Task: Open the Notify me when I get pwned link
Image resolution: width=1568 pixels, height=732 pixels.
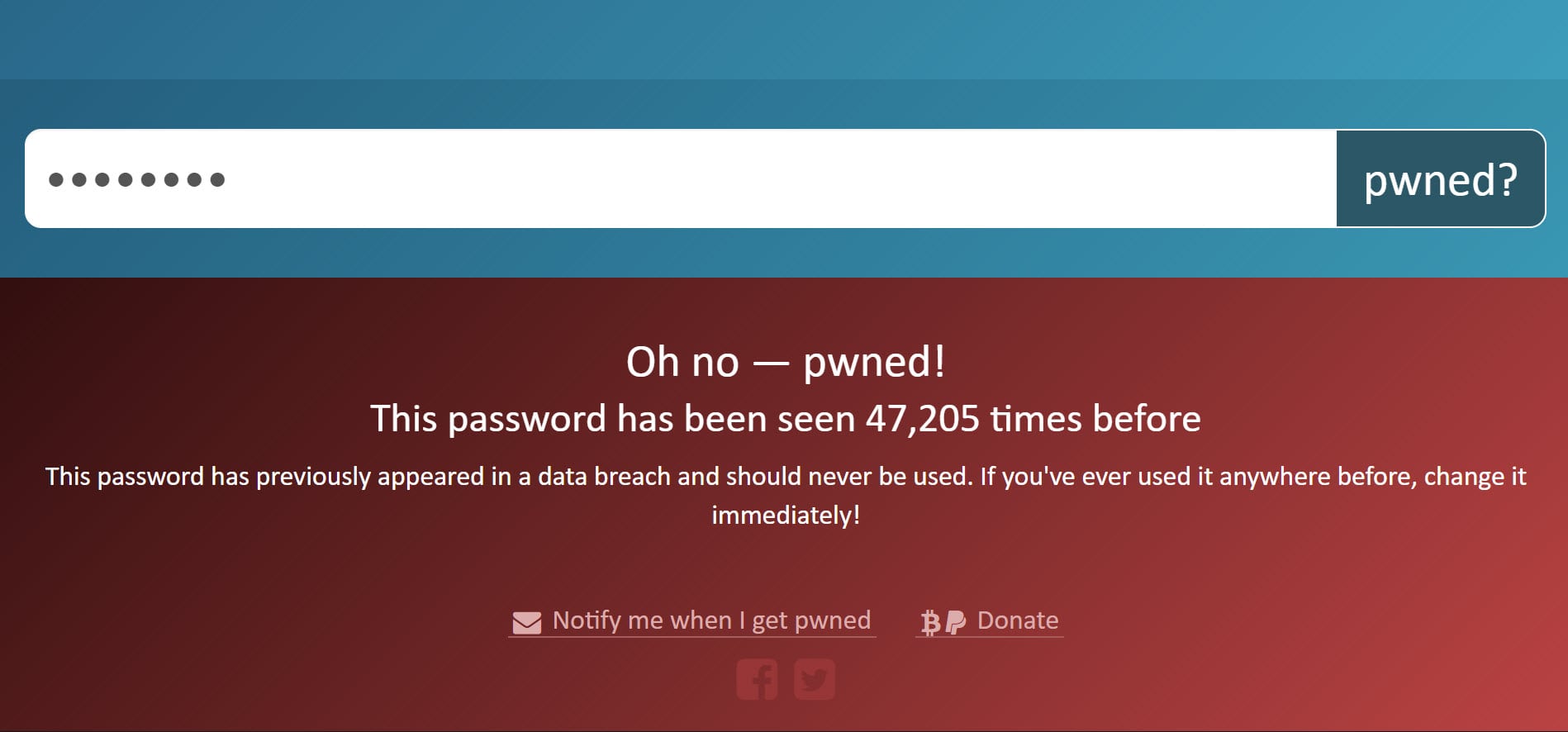Action: 711,620
